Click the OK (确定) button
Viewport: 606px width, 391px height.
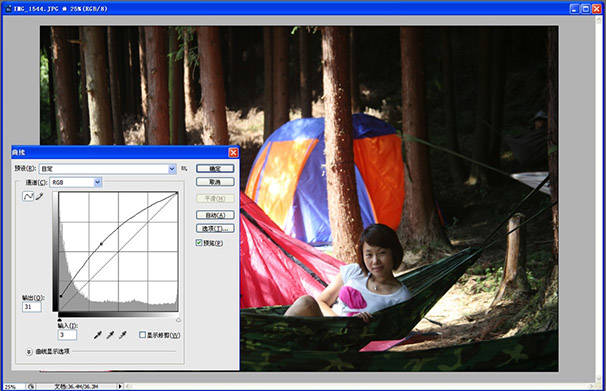pos(215,168)
